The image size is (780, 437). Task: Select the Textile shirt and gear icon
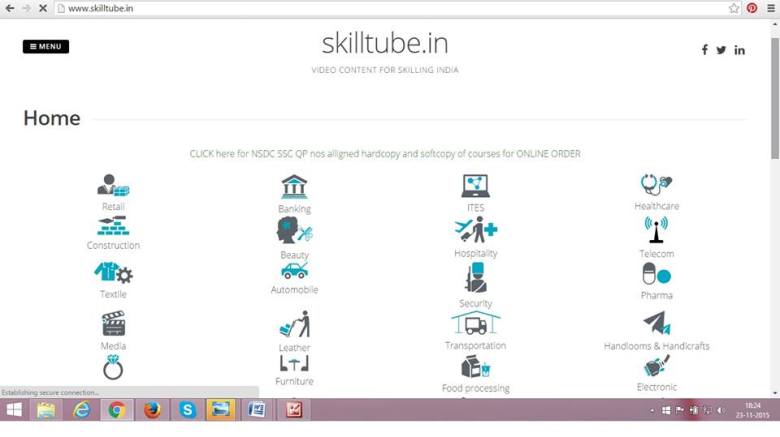tap(113, 273)
